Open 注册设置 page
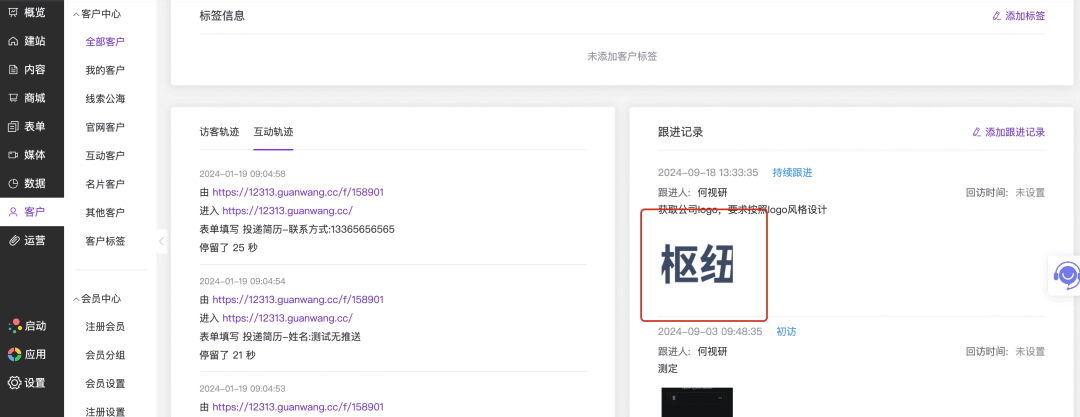This screenshot has height=417, width=1080. 105,412
